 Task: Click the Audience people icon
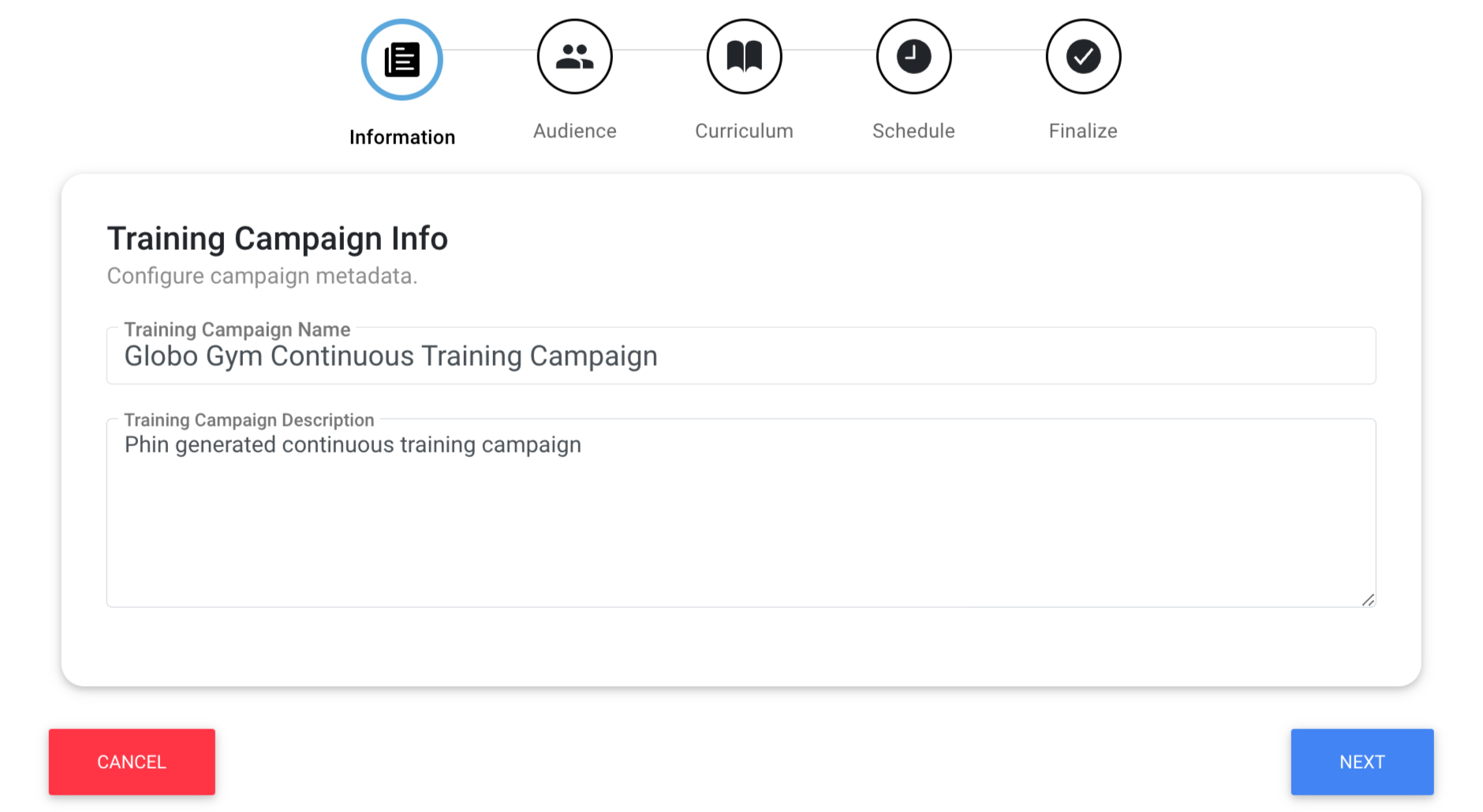point(574,56)
